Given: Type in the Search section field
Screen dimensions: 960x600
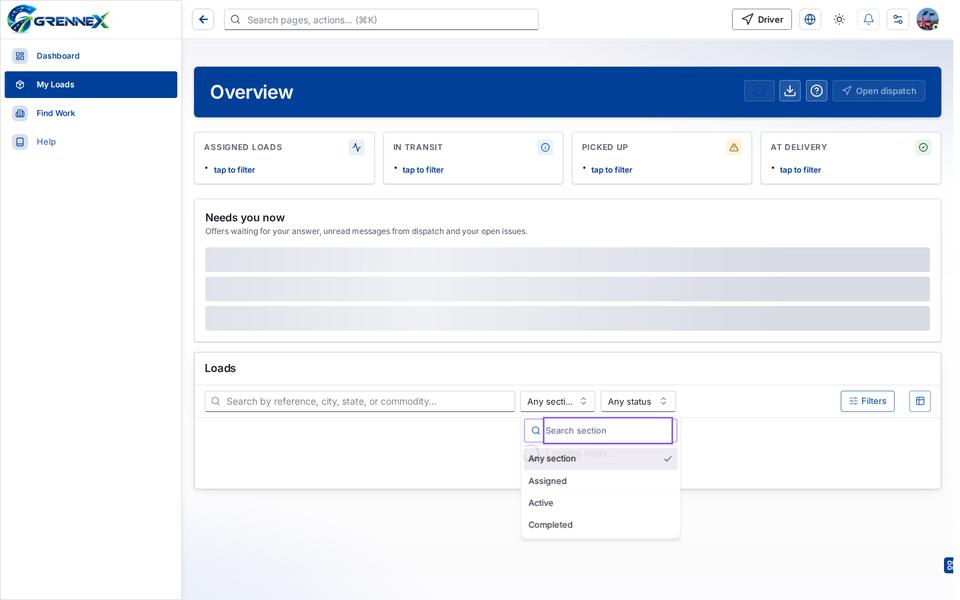Looking at the screenshot, I should point(608,431).
